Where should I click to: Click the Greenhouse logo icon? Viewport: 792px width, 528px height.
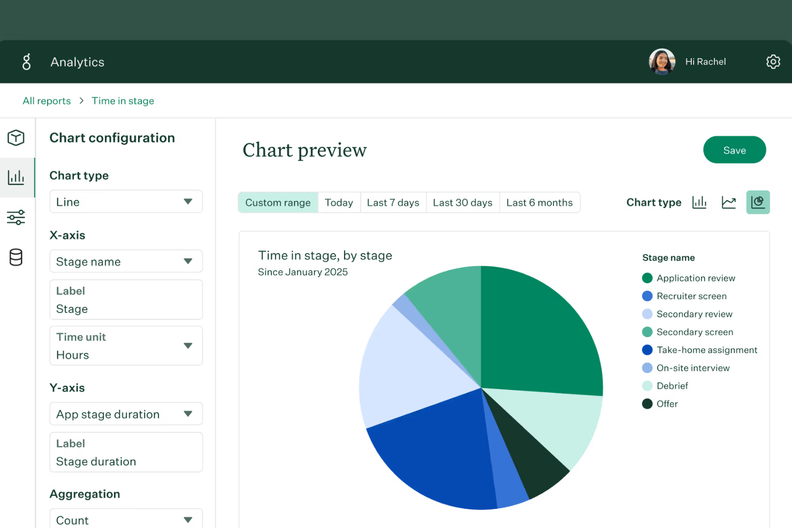pos(26,62)
